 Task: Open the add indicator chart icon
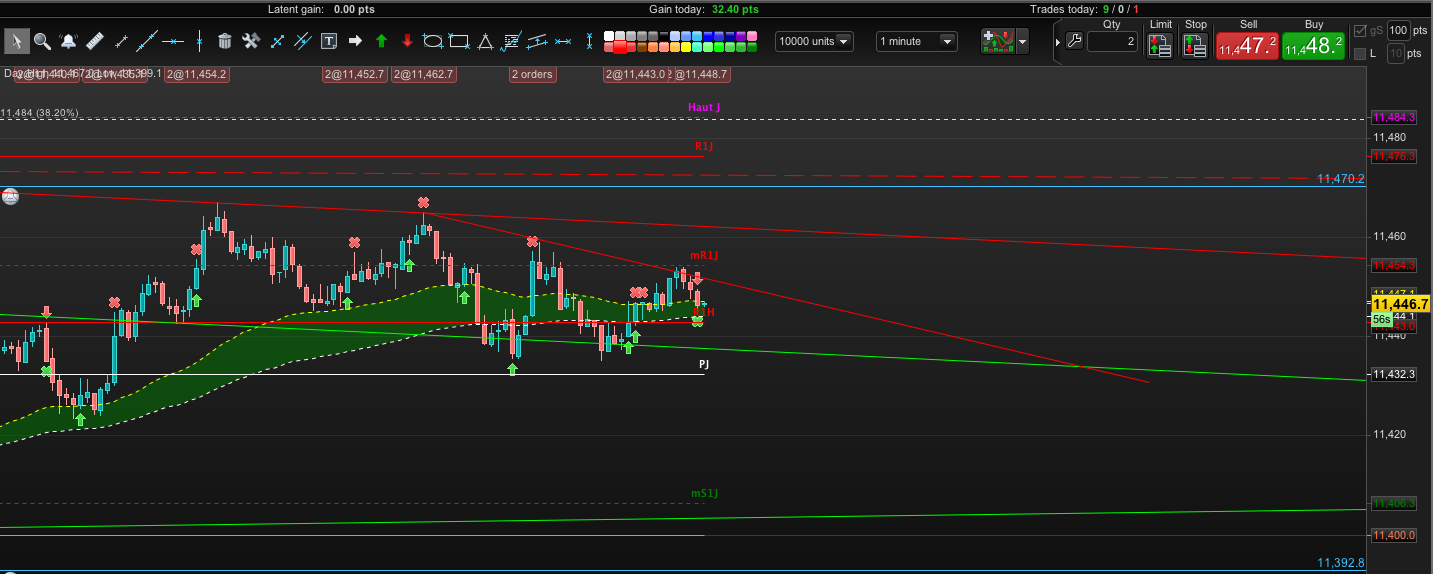[998, 41]
